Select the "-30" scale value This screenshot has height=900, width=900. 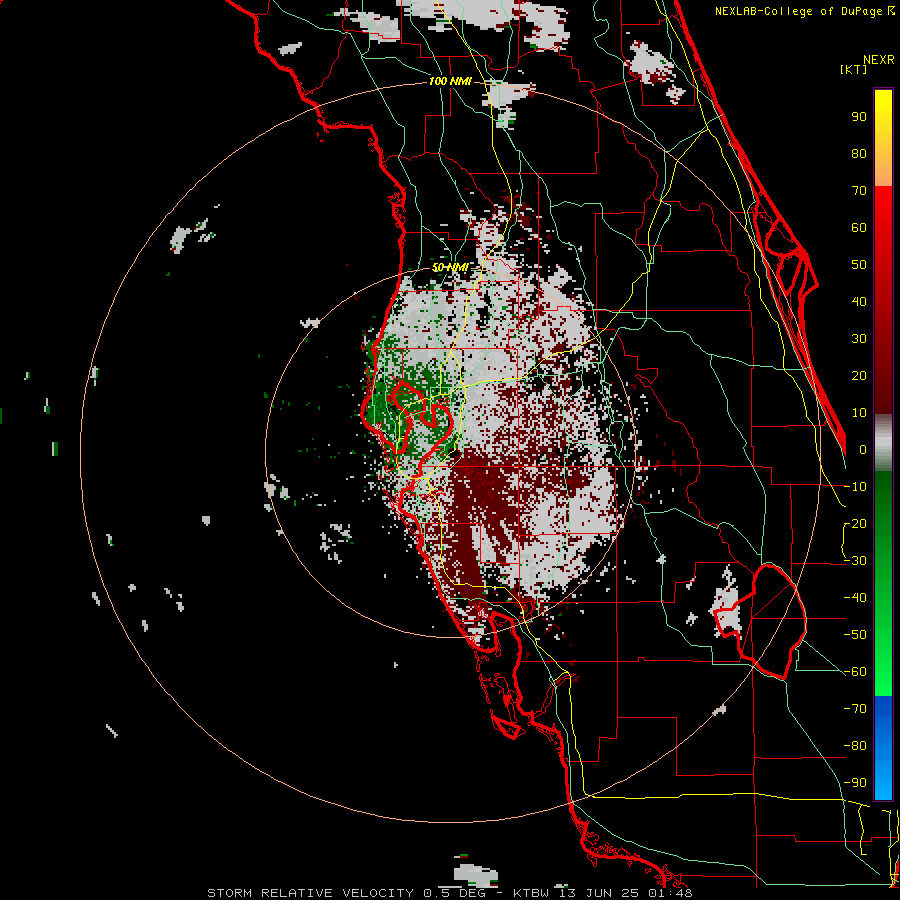[855, 561]
